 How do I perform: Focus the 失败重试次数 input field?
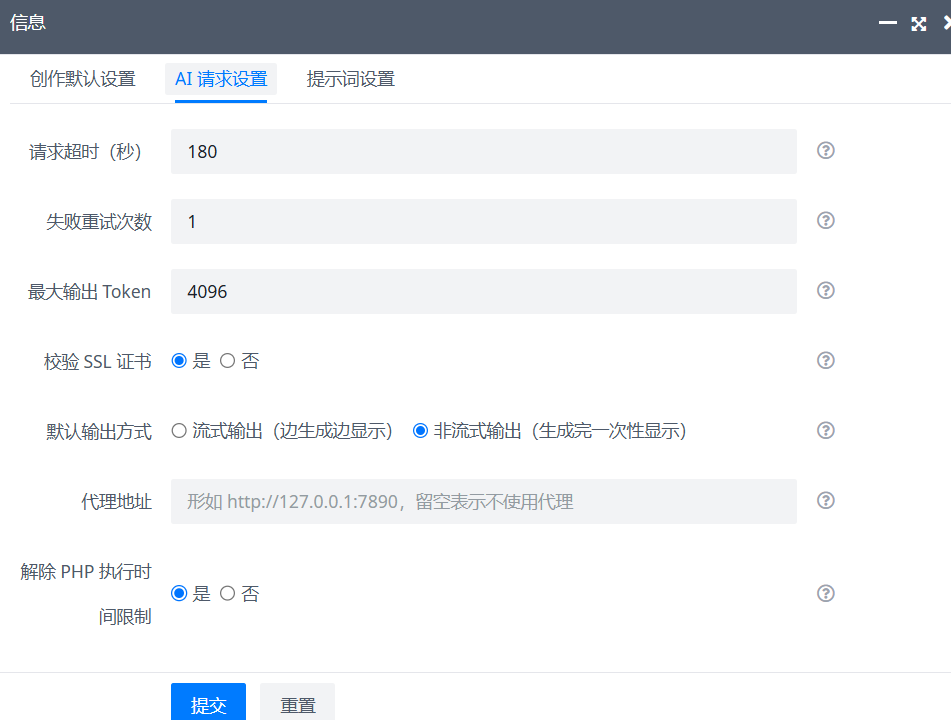tap(483, 221)
